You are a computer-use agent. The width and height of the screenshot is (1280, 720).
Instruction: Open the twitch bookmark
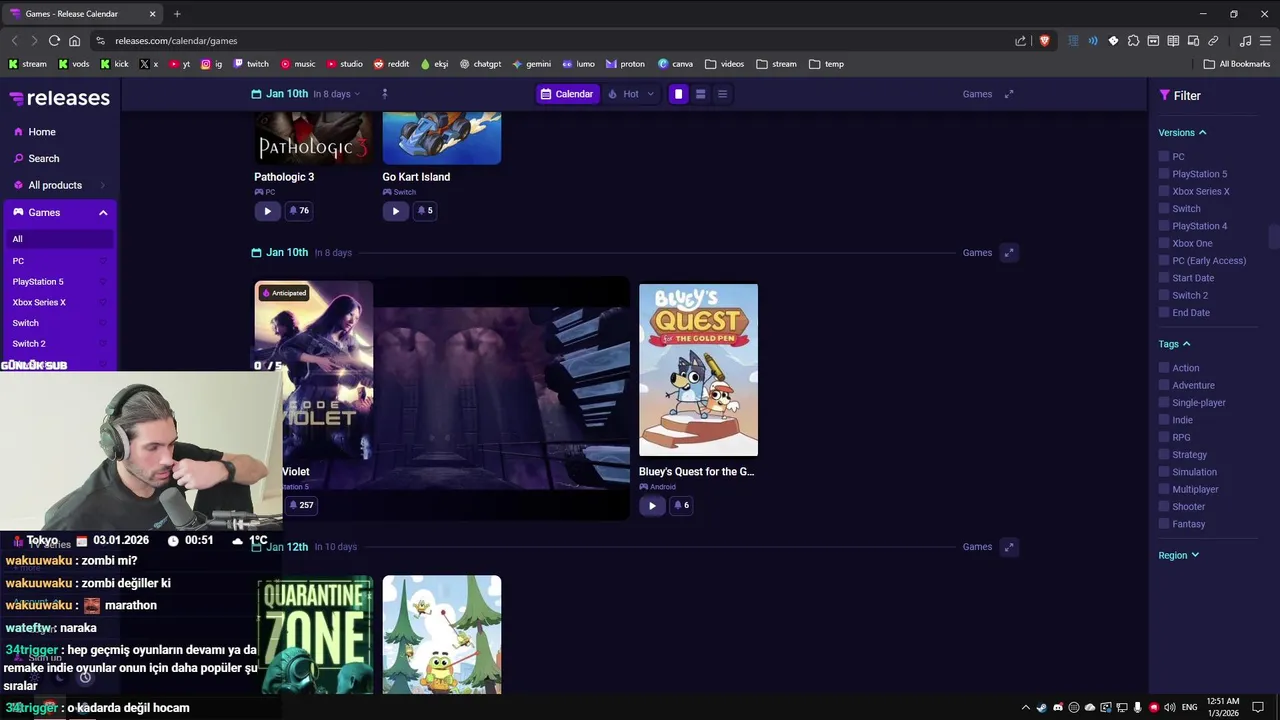(x=251, y=64)
